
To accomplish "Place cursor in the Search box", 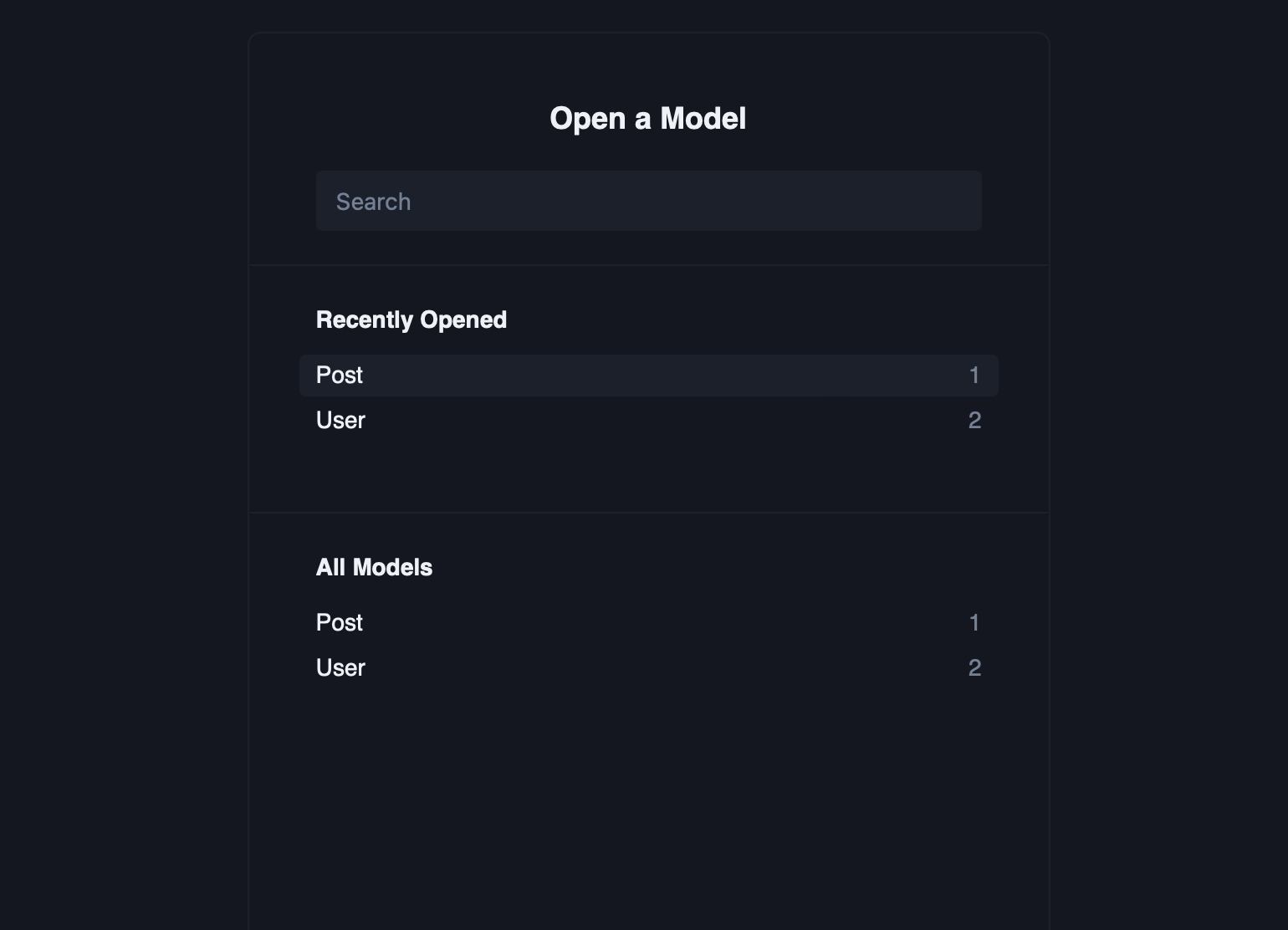I will pos(648,201).
